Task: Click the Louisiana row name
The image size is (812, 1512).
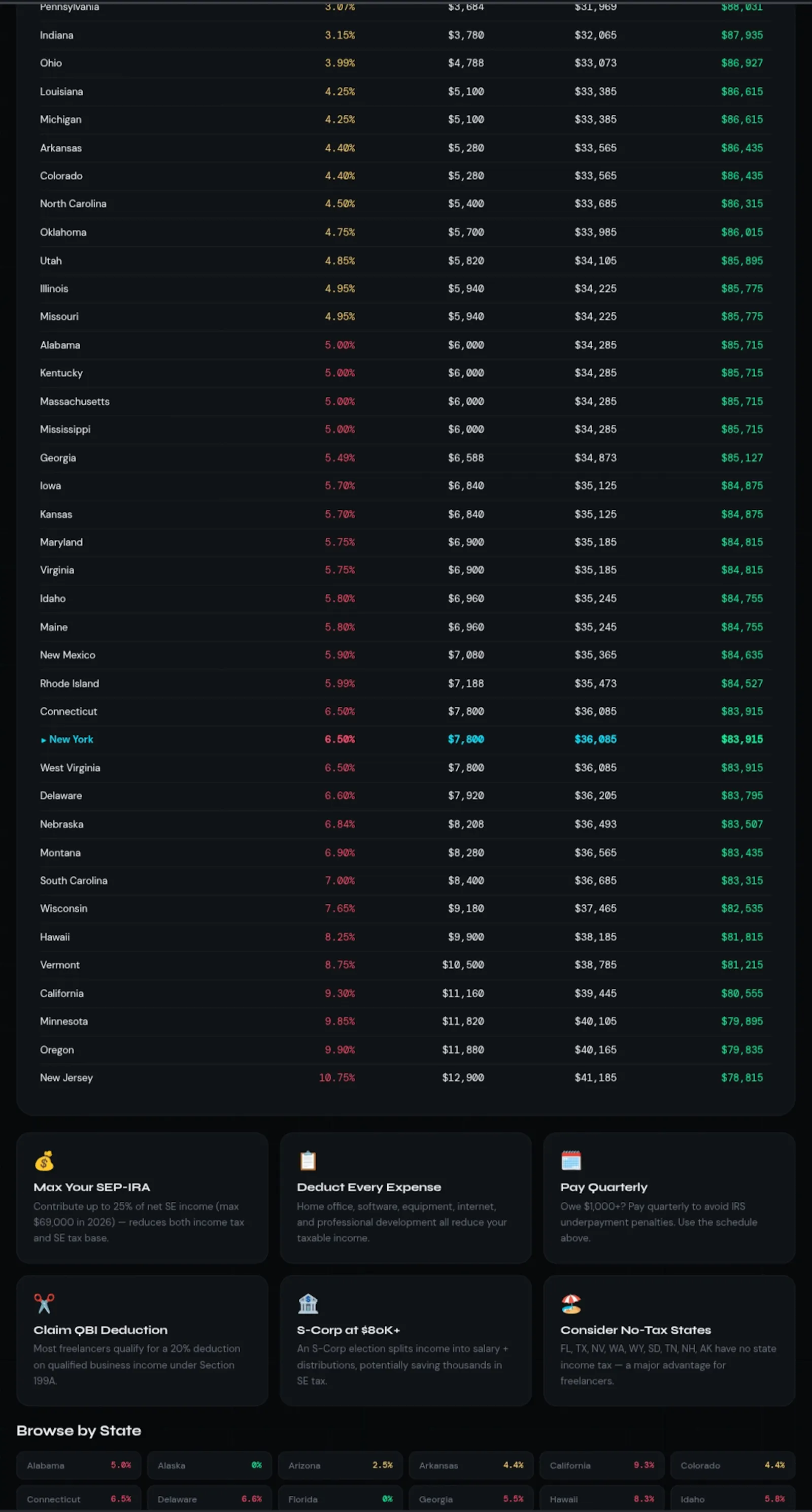Action: [x=61, y=91]
